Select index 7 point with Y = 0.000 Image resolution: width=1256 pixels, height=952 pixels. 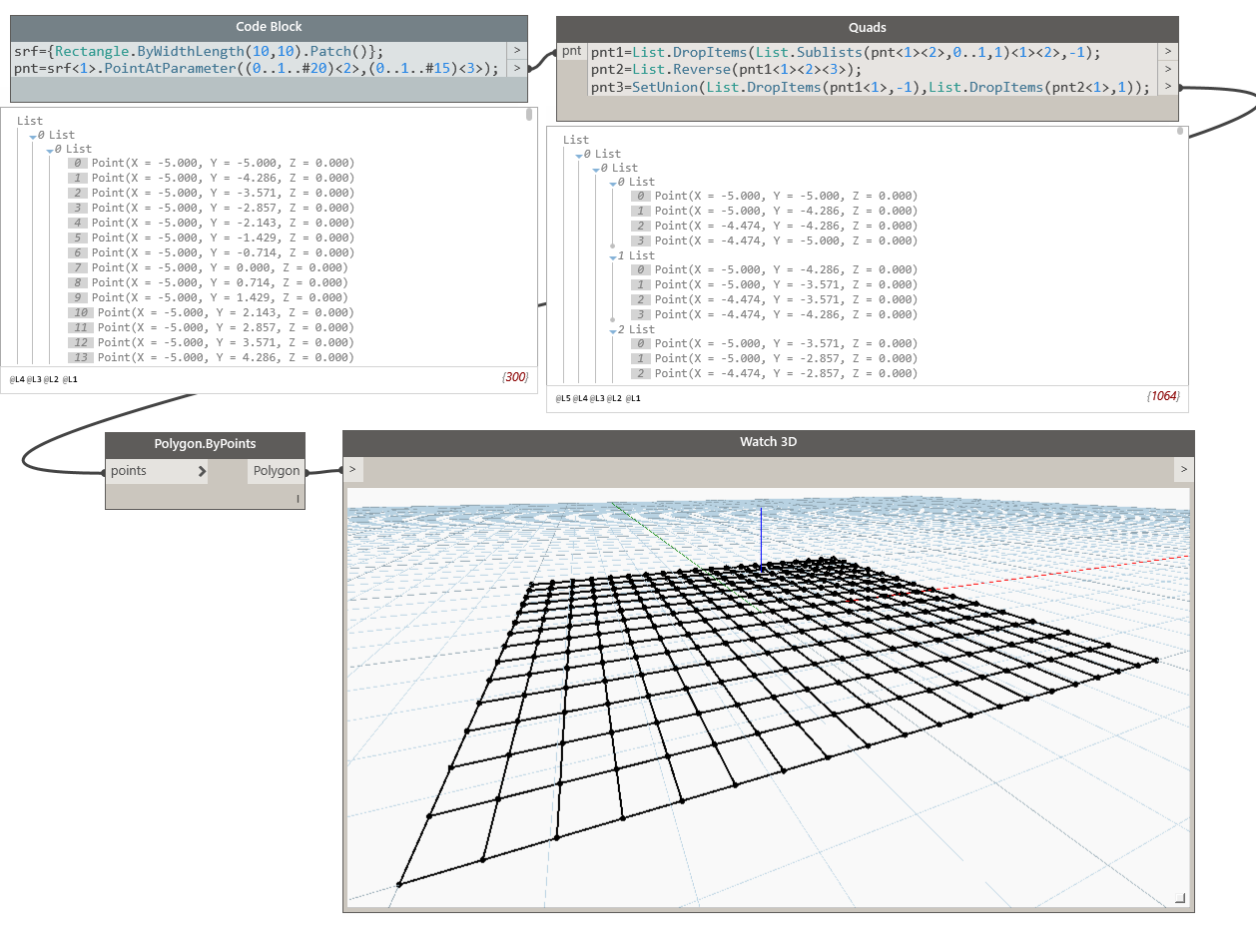(x=209, y=267)
